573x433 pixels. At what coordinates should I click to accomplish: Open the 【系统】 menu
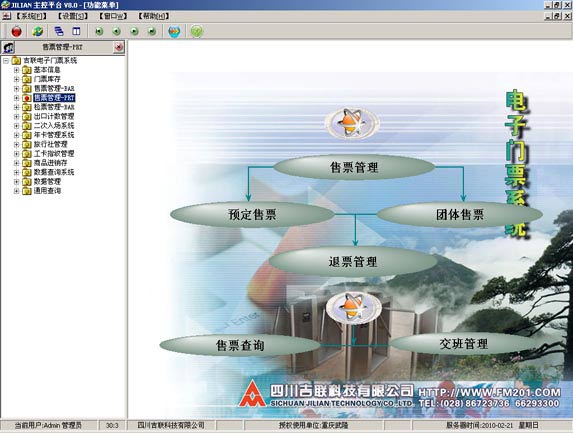click(x=31, y=16)
